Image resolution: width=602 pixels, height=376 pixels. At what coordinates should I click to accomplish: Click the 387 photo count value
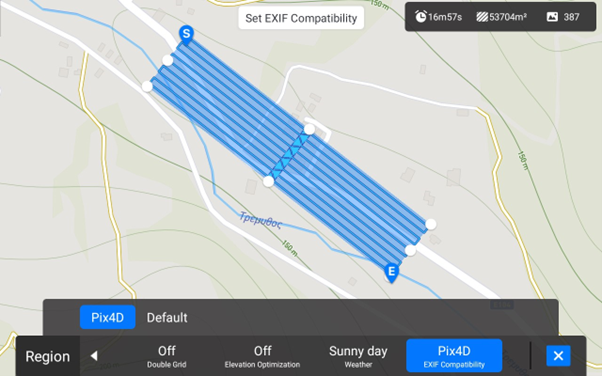tap(571, 17)
